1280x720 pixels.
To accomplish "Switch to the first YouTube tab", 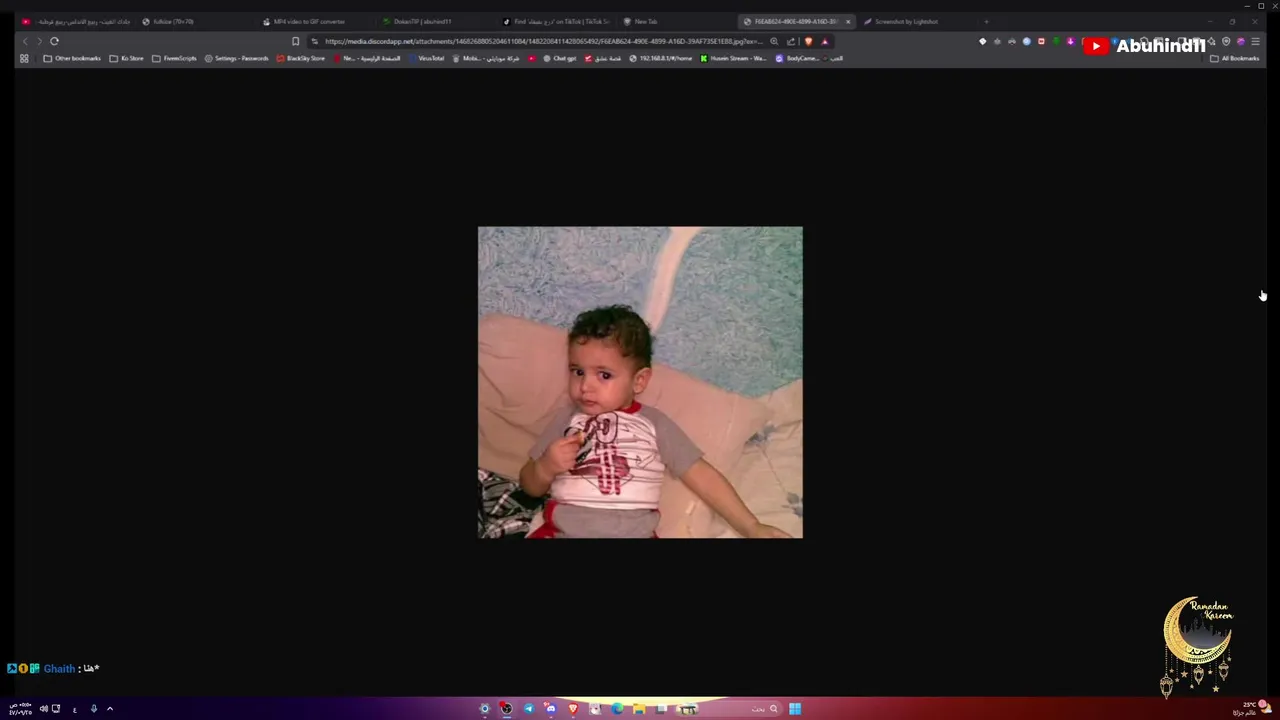I will pos(76,21).
